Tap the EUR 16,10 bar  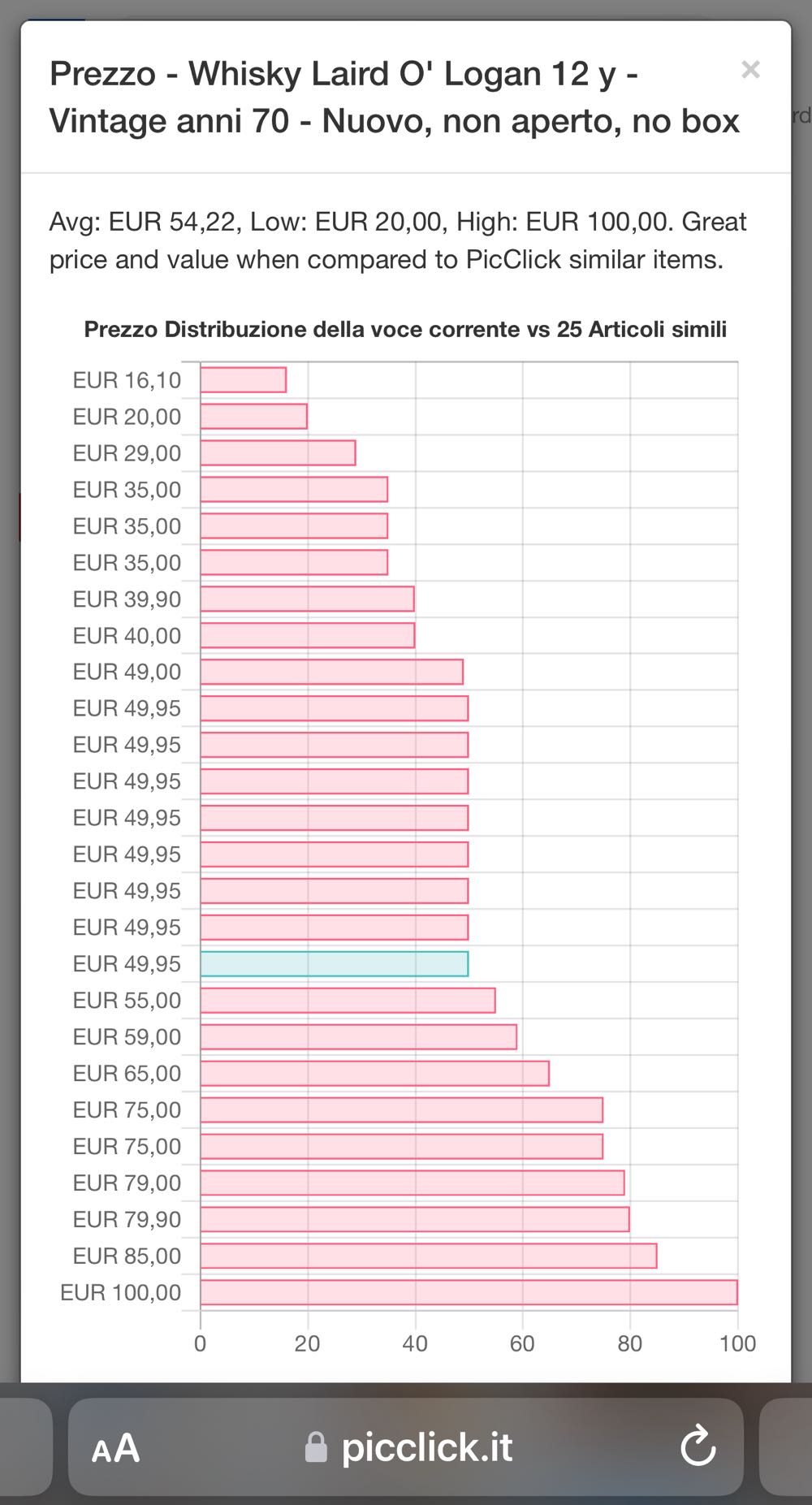pyautogui.click(x=243, y=380)
